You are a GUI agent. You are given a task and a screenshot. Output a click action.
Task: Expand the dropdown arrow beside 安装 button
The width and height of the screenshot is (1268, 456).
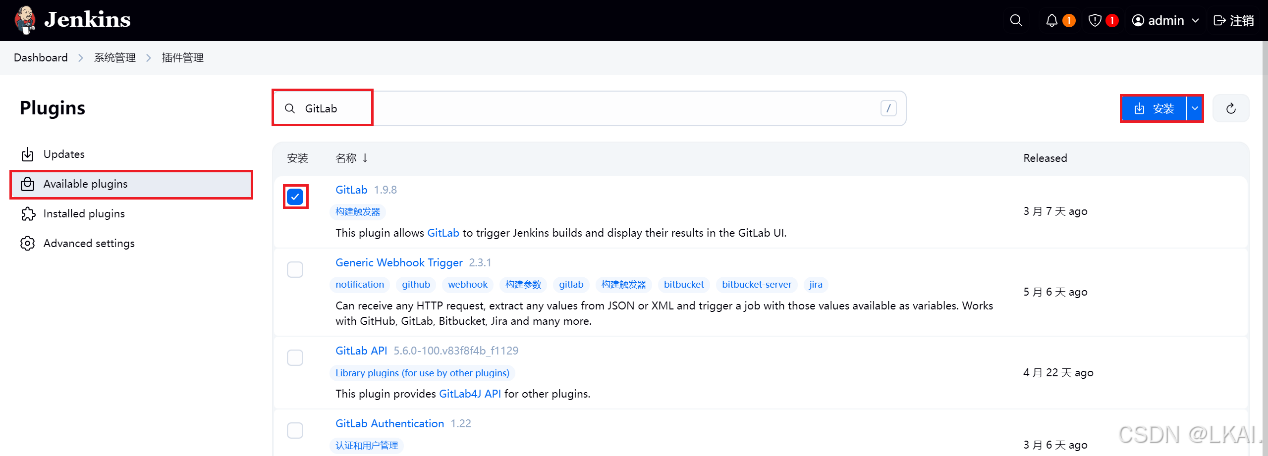point(1194,108)
